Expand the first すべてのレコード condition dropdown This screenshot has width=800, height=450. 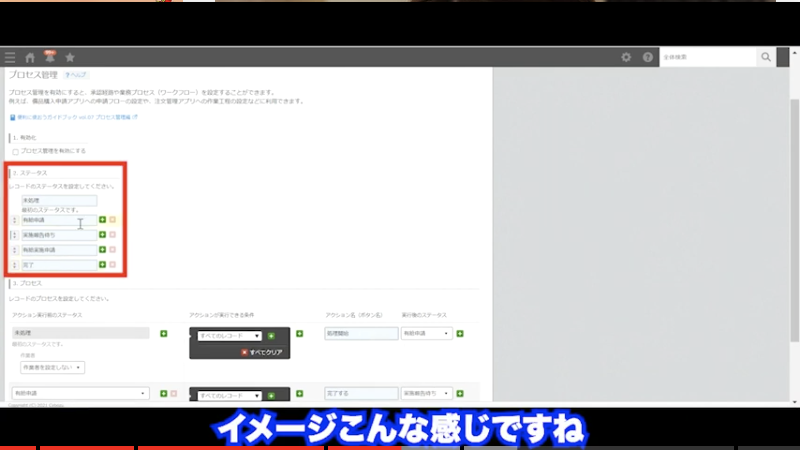(x=230, y=337)
